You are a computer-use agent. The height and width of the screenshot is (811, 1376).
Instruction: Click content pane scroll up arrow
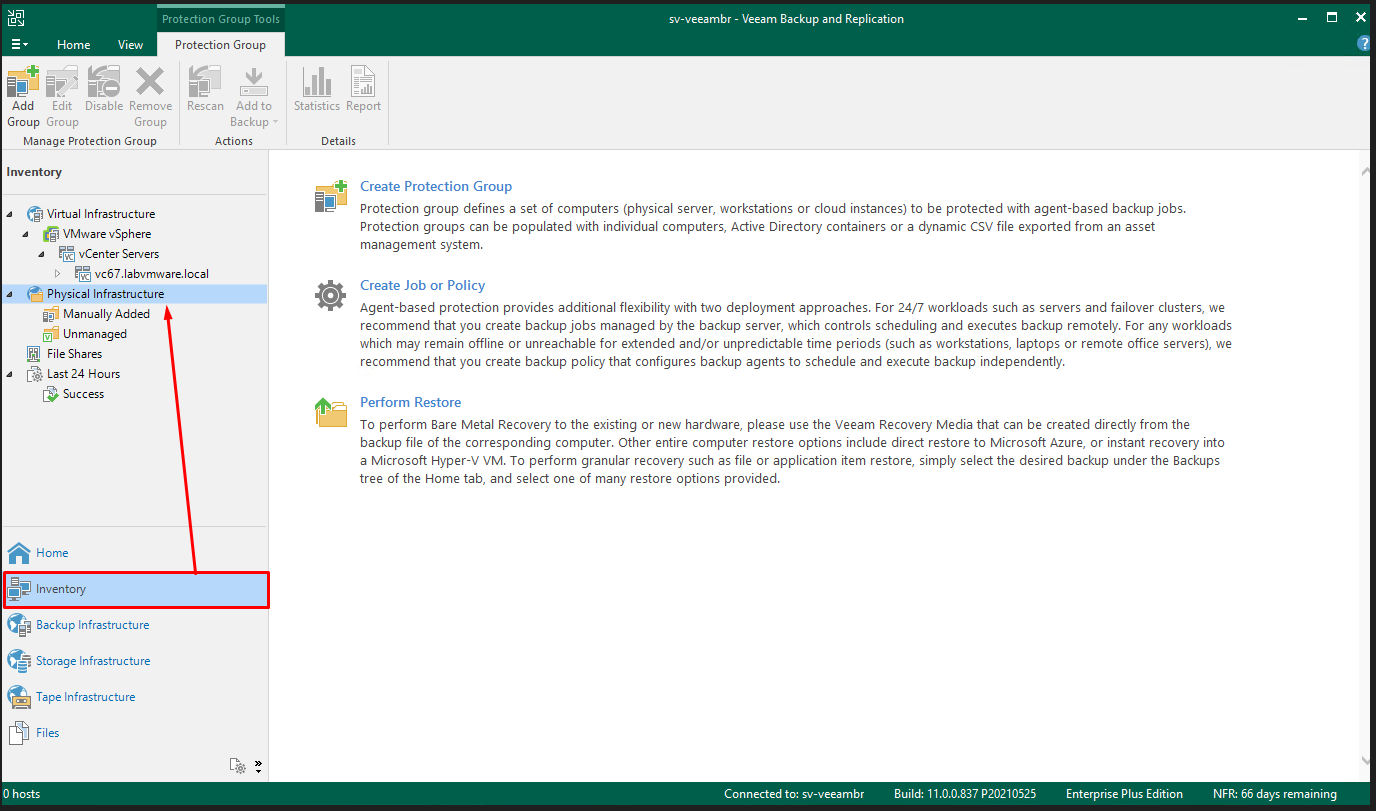1366,172
